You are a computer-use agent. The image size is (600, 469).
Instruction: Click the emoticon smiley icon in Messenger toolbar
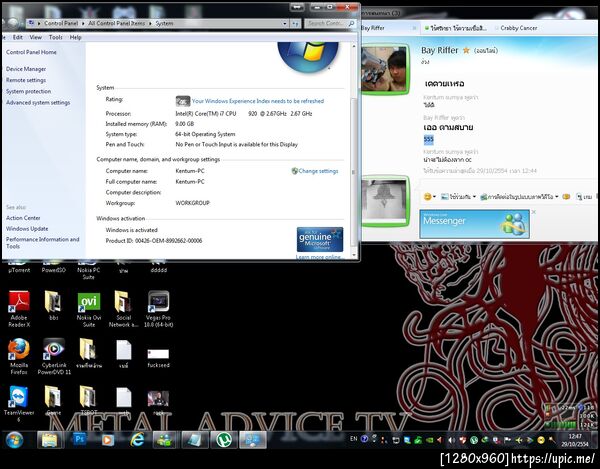[x=427, y=197]
